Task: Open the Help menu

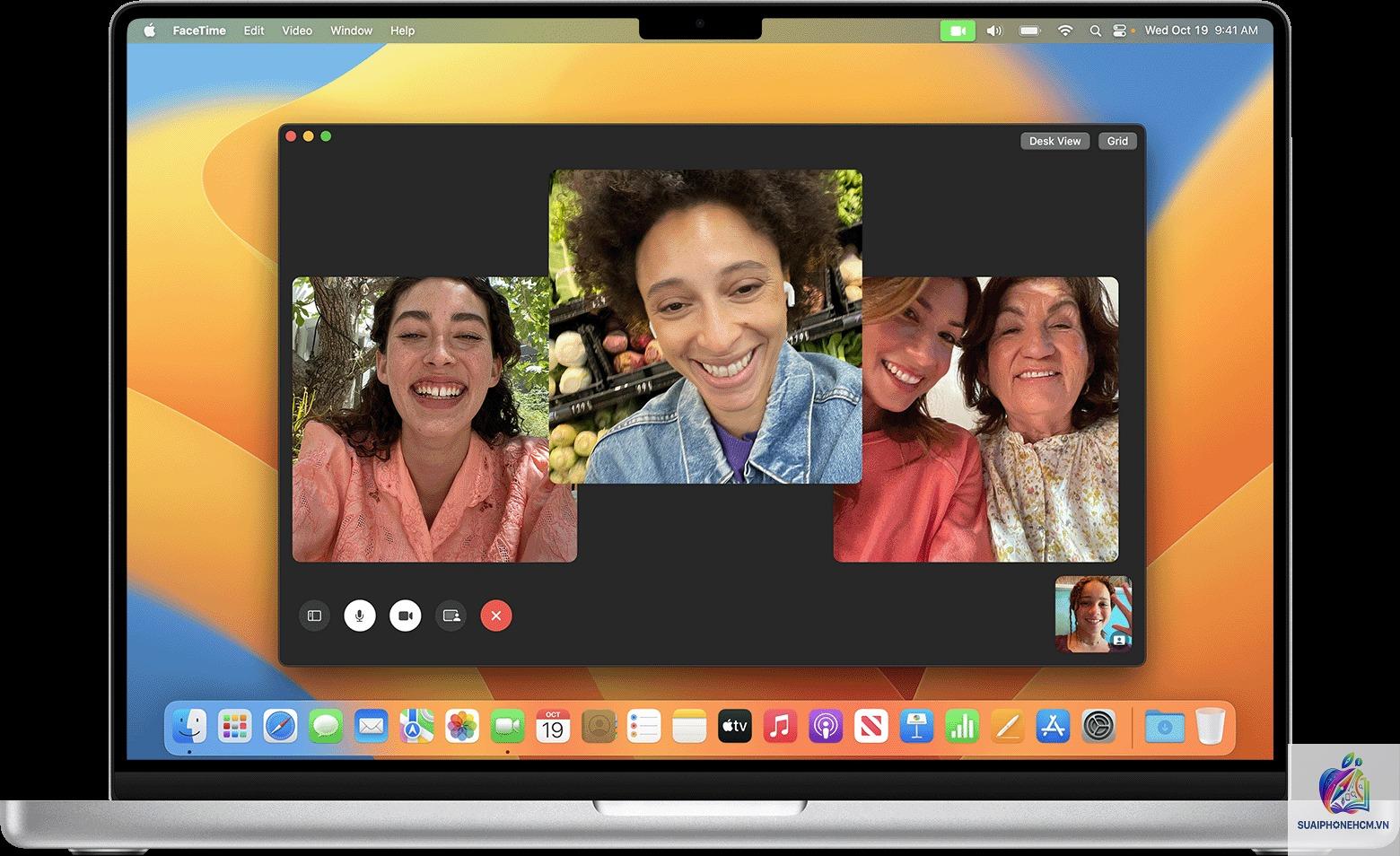Action: pyautogui.click(x=402, y=31)
